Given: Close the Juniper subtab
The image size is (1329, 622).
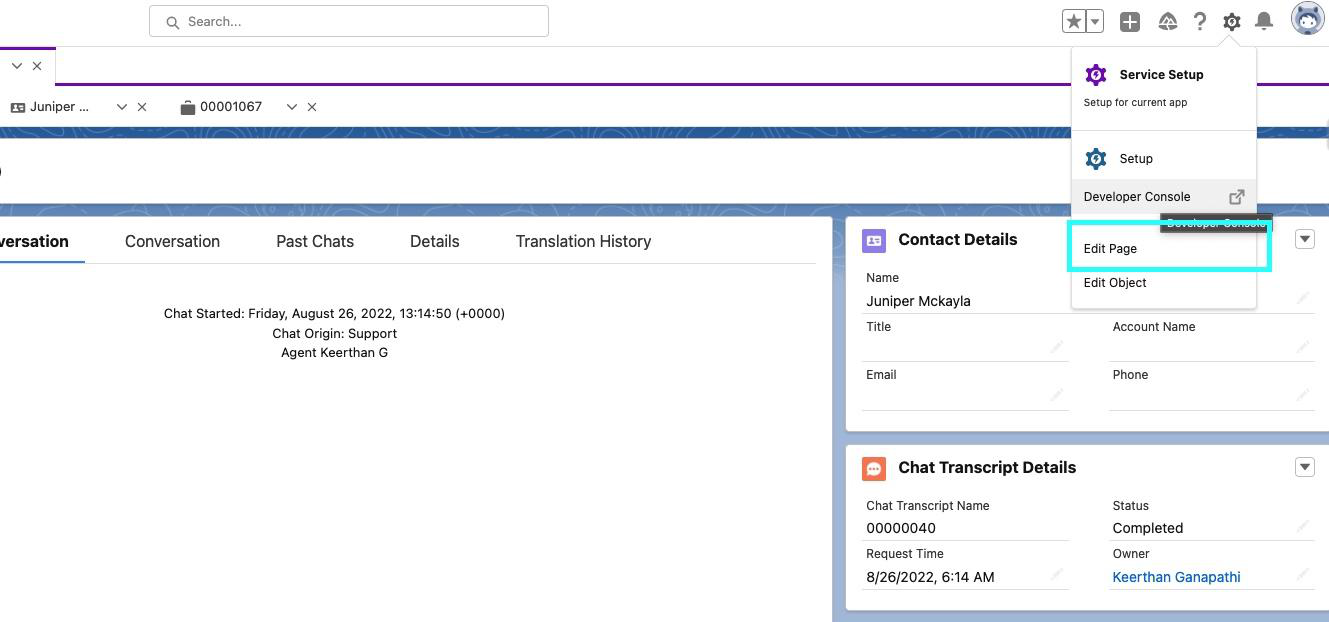Looking at the screenshot, I should (142, 107).
